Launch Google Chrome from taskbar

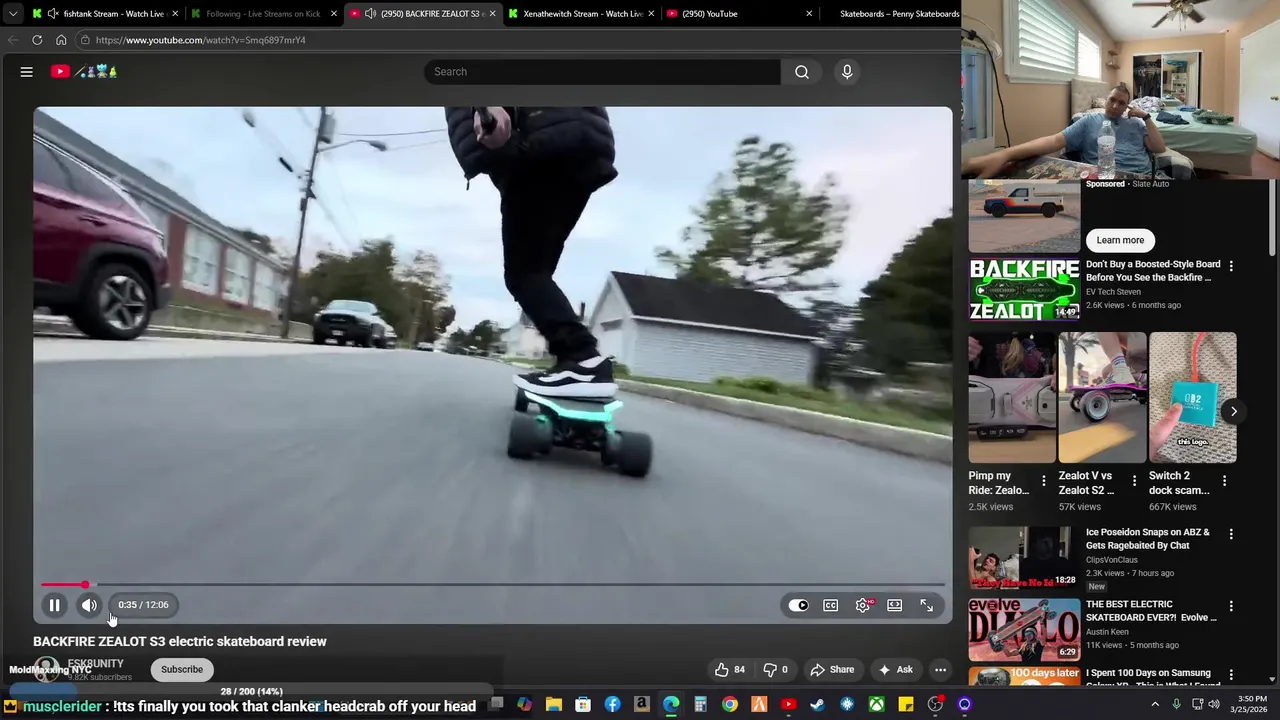point(730,705)
